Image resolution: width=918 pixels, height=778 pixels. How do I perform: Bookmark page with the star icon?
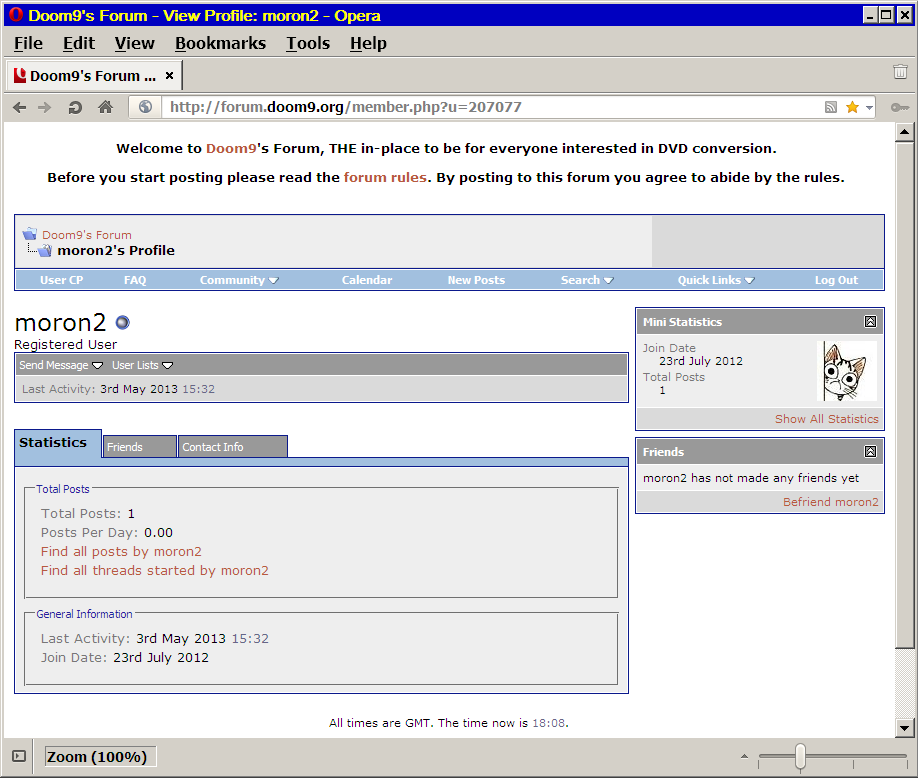[852, 107]
